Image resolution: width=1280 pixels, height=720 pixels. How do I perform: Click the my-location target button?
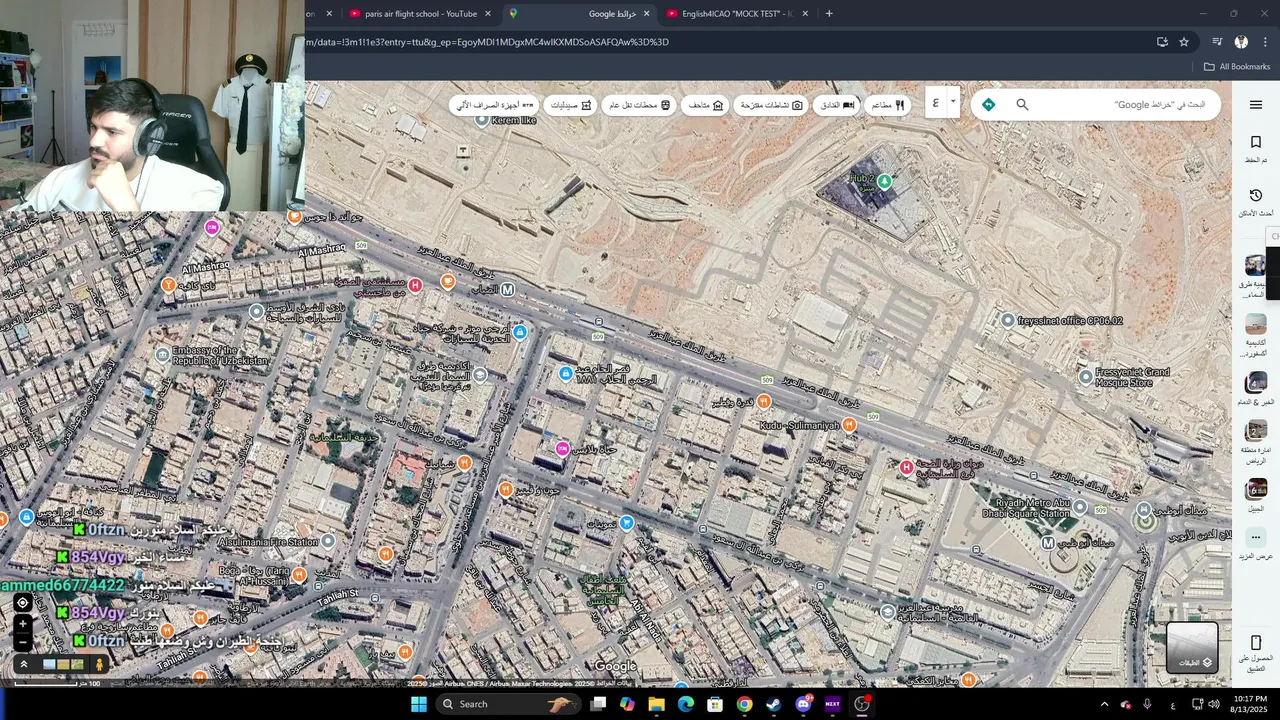pos(22,602)
